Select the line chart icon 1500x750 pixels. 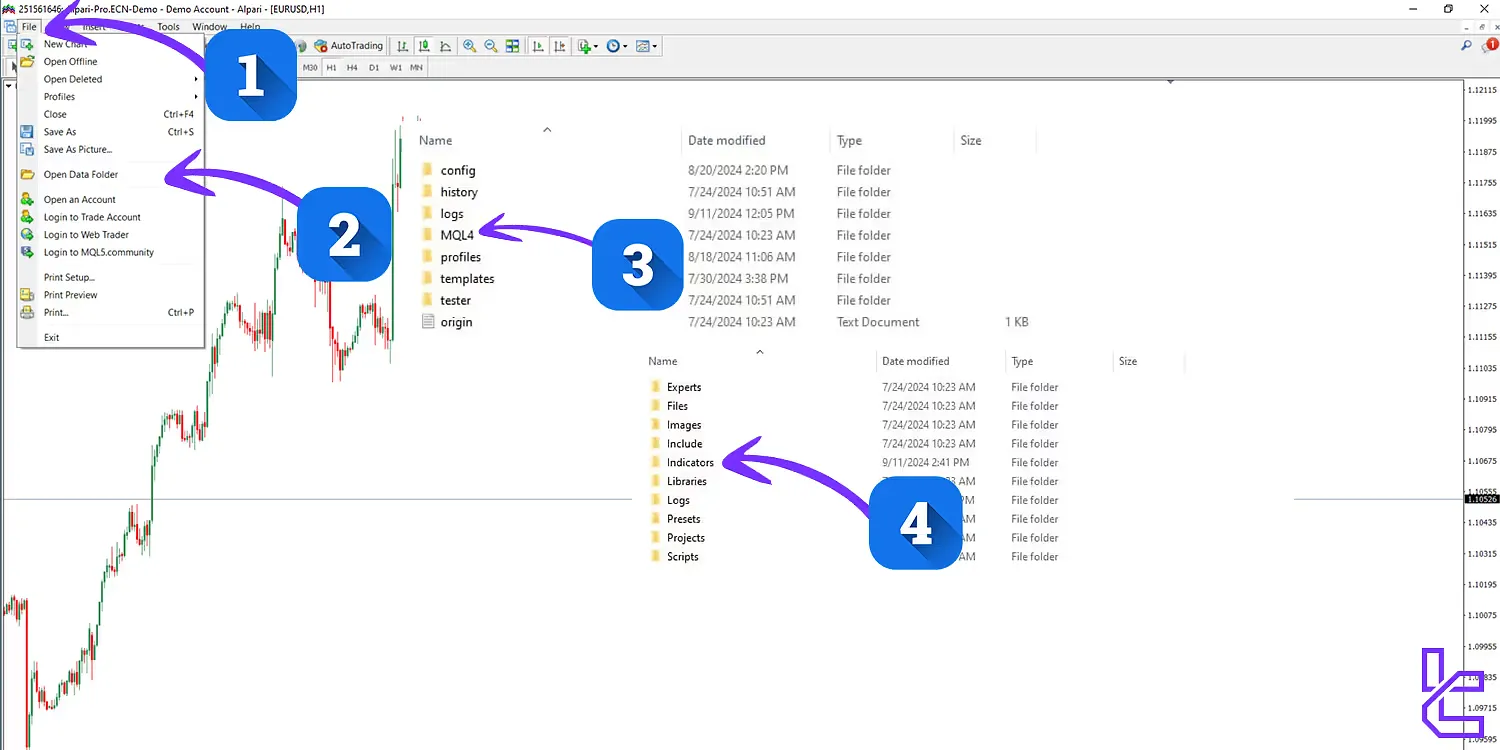[445, 46]
